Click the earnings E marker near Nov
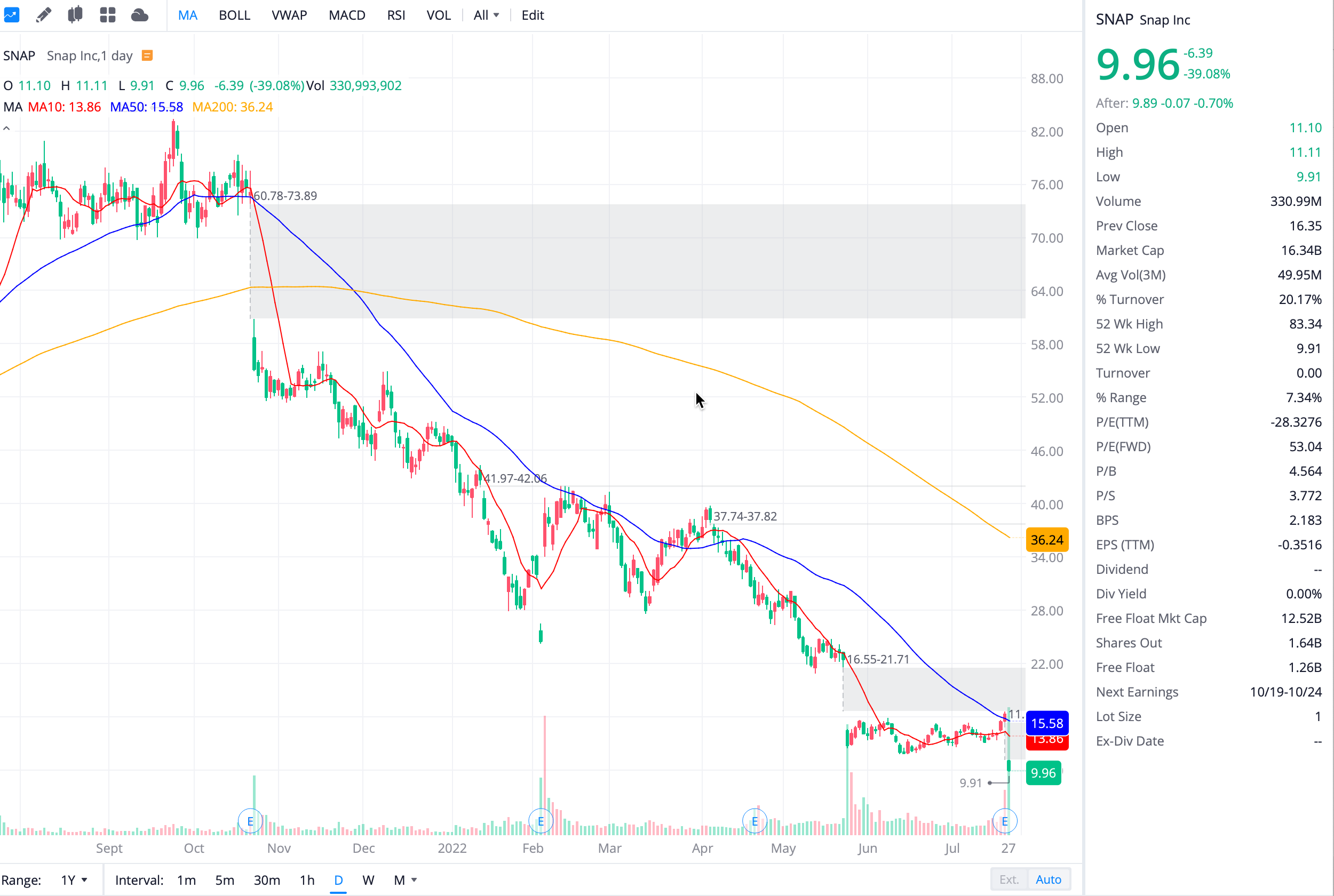Viewport: 1334px width, 896px height. click(x=250, y=822)
